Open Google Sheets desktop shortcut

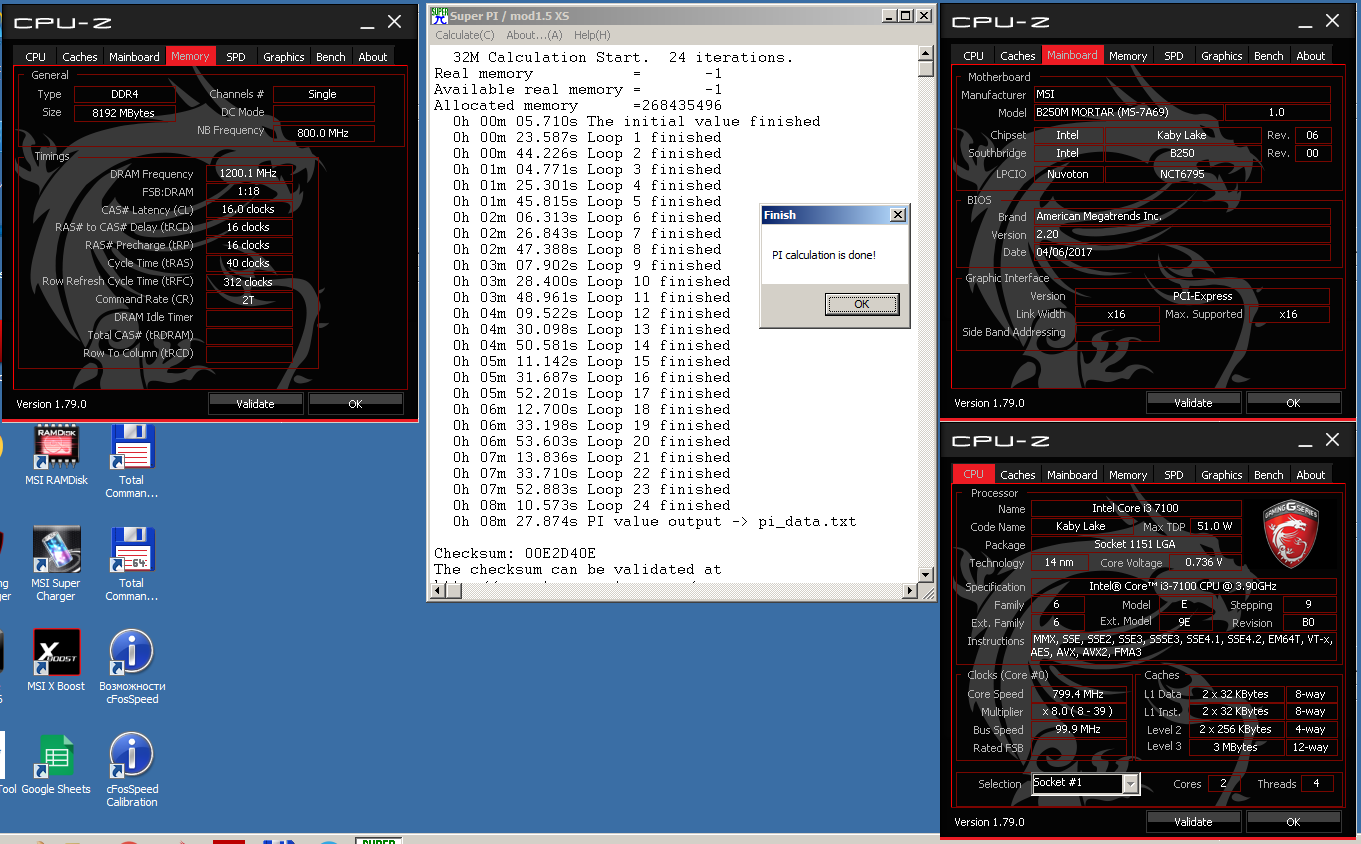click(x=56, y=764)
